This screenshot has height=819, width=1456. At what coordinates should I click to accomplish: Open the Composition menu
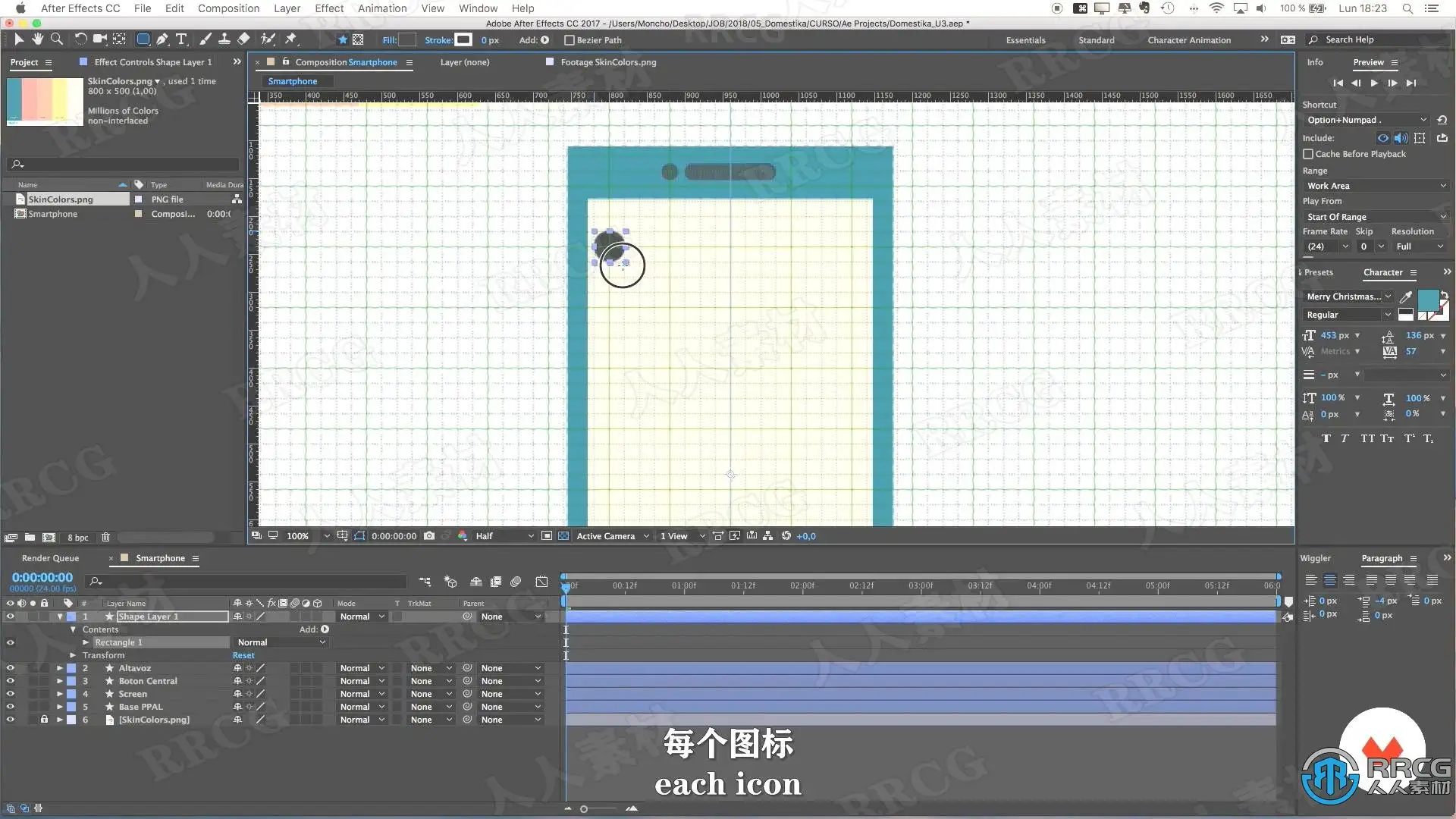228,8
